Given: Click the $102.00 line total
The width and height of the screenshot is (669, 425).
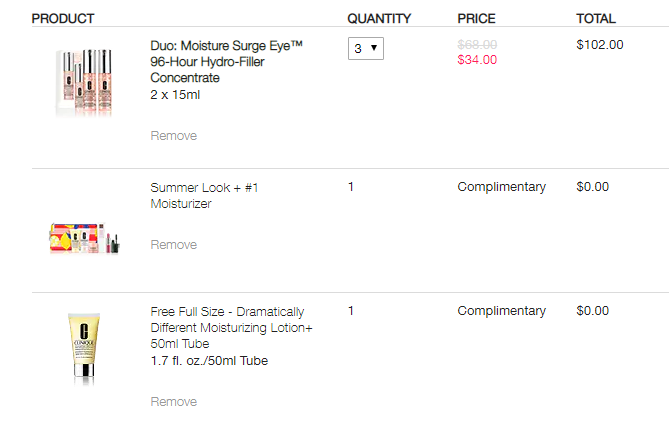Looking at the screenshot, I should 599,44.
